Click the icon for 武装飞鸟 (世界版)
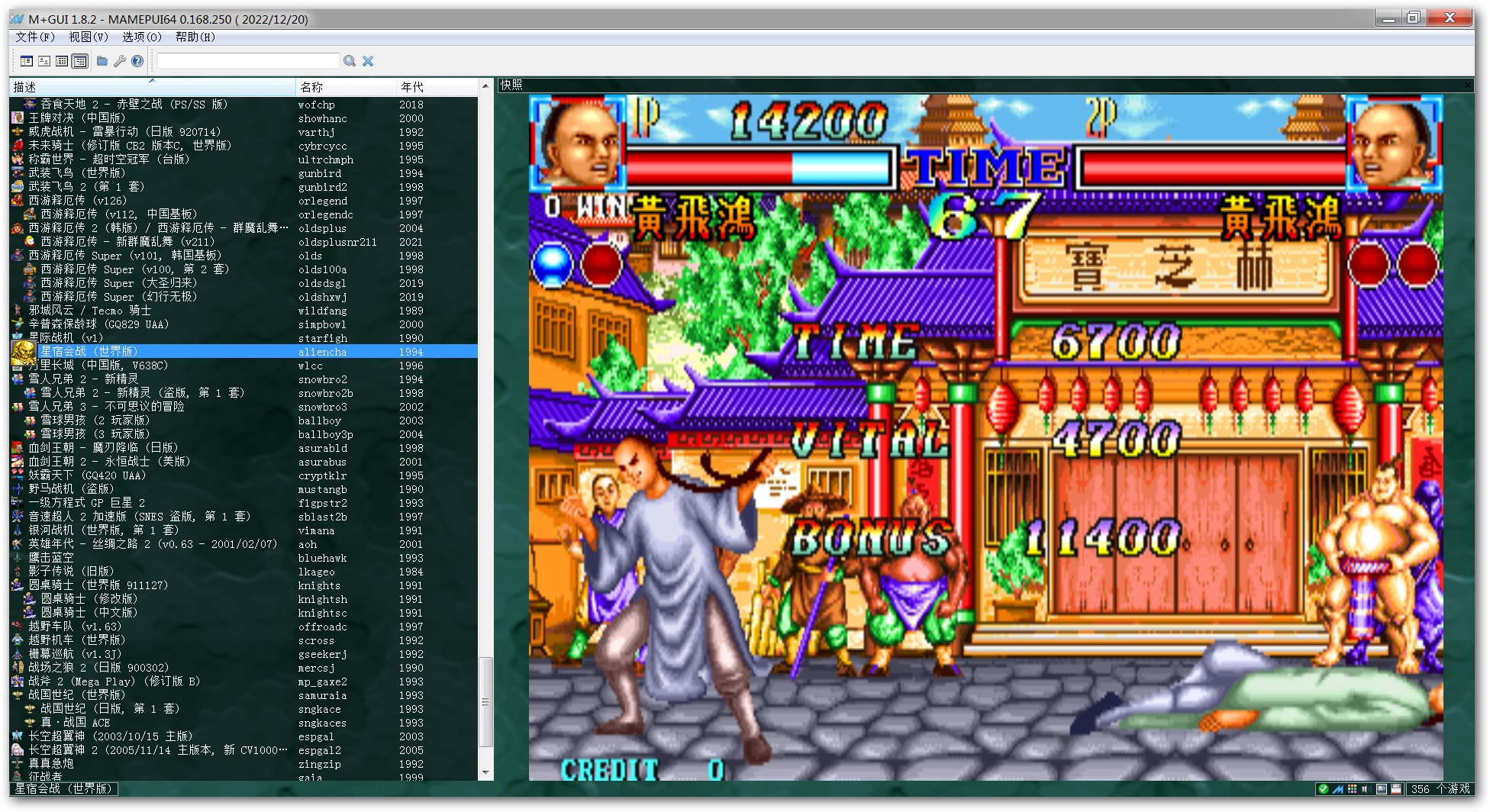Image resolution: width=1490 pixels, height=812 pixels. click(18, 173)
